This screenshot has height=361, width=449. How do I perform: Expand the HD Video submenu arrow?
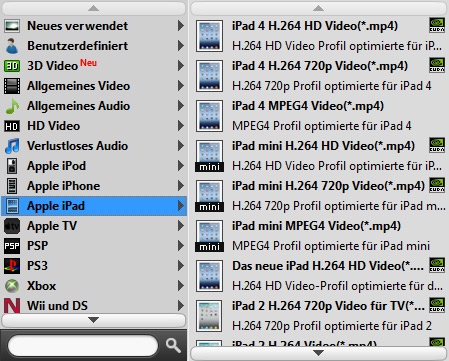click(x=181, y=126)
